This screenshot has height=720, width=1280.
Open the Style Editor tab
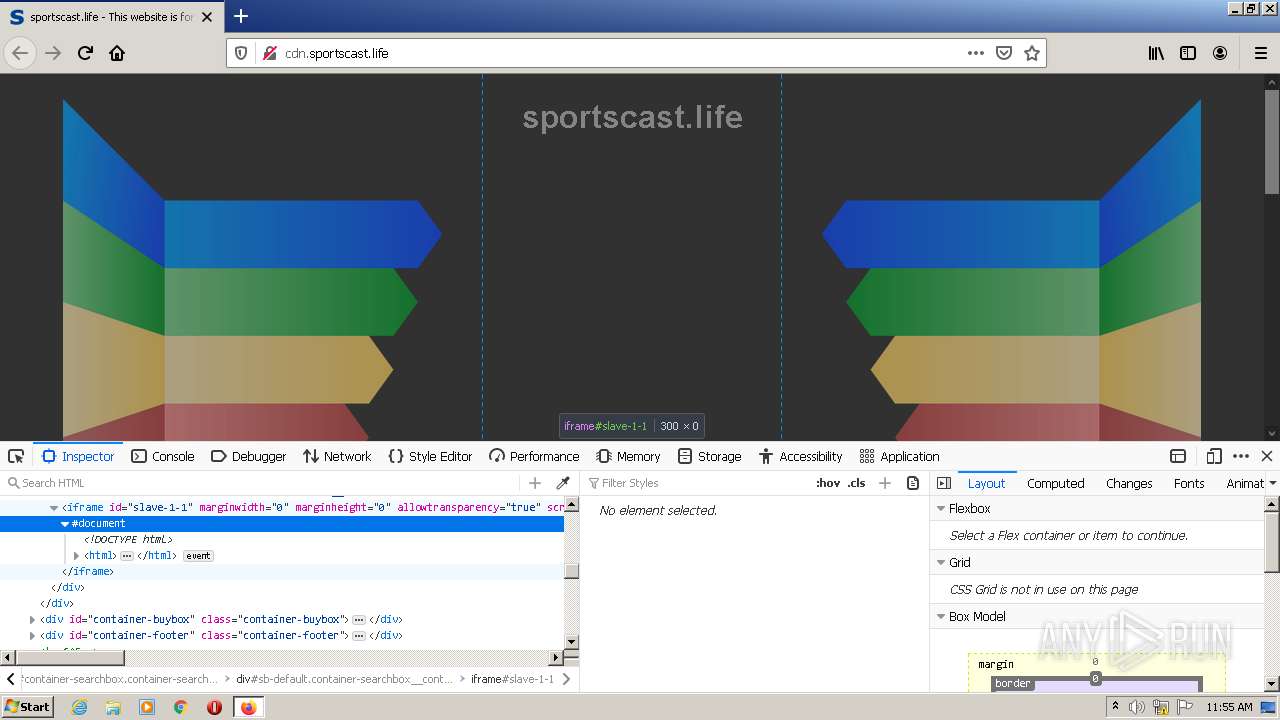point(430,456)
